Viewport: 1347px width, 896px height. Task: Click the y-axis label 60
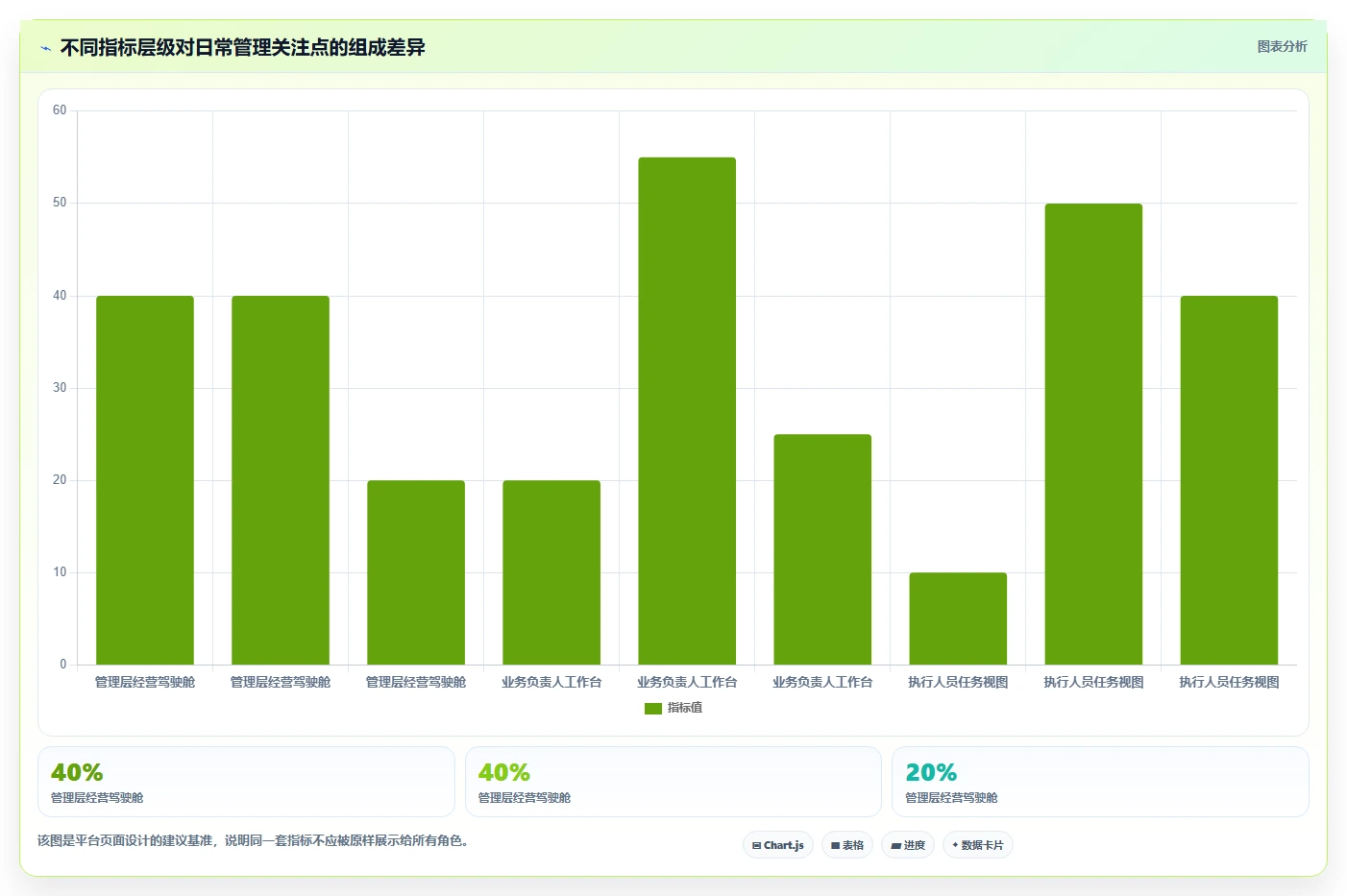[60, 110]
